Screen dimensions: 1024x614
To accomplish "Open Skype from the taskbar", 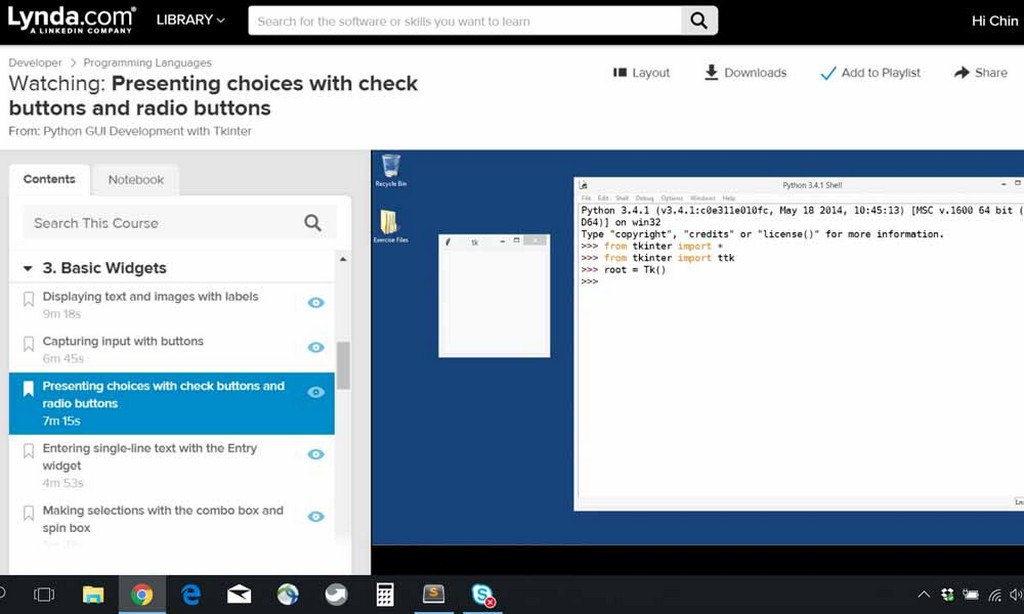I will click(483, 595).
